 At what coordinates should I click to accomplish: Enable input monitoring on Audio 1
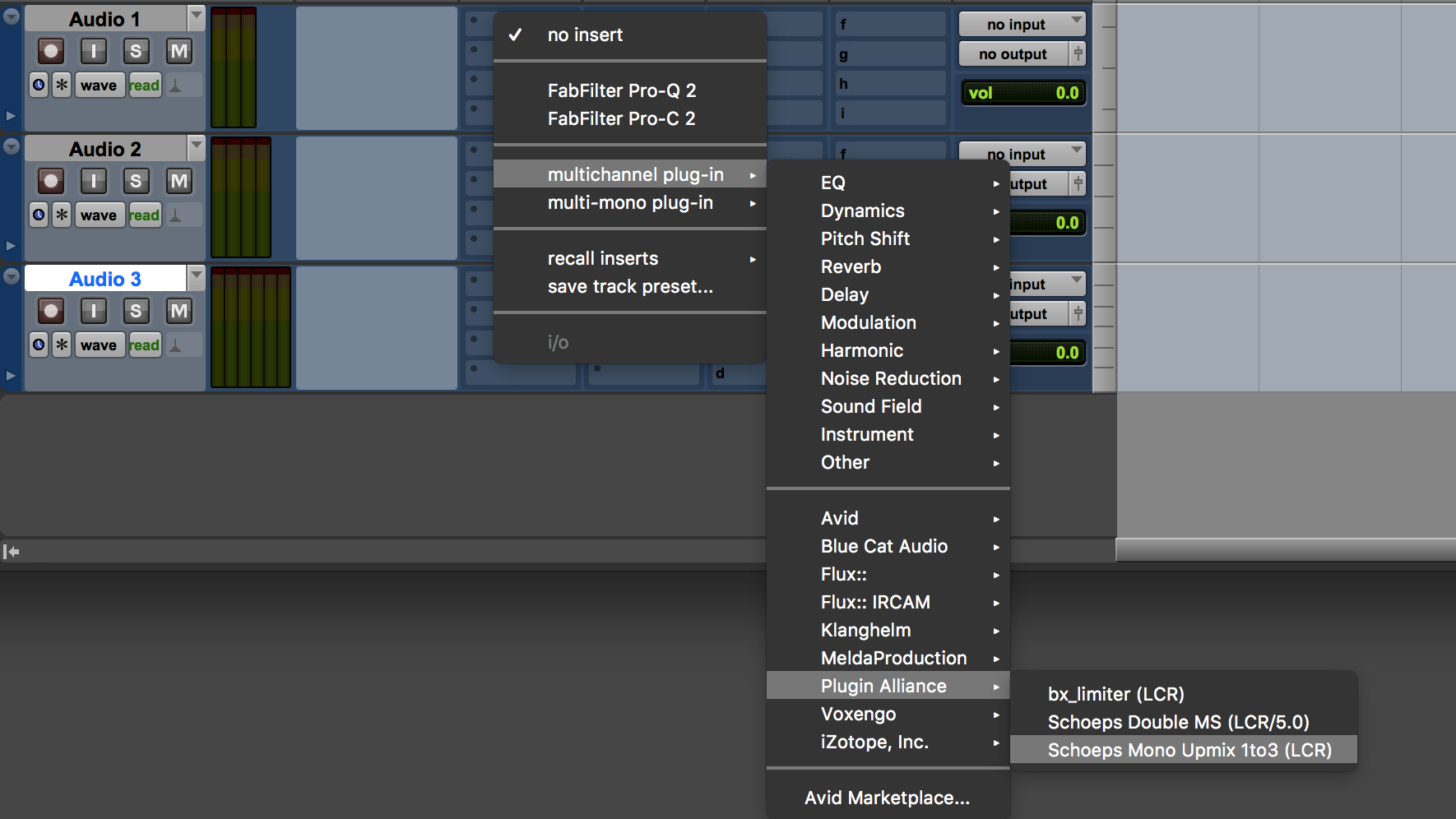coord(93,51)
